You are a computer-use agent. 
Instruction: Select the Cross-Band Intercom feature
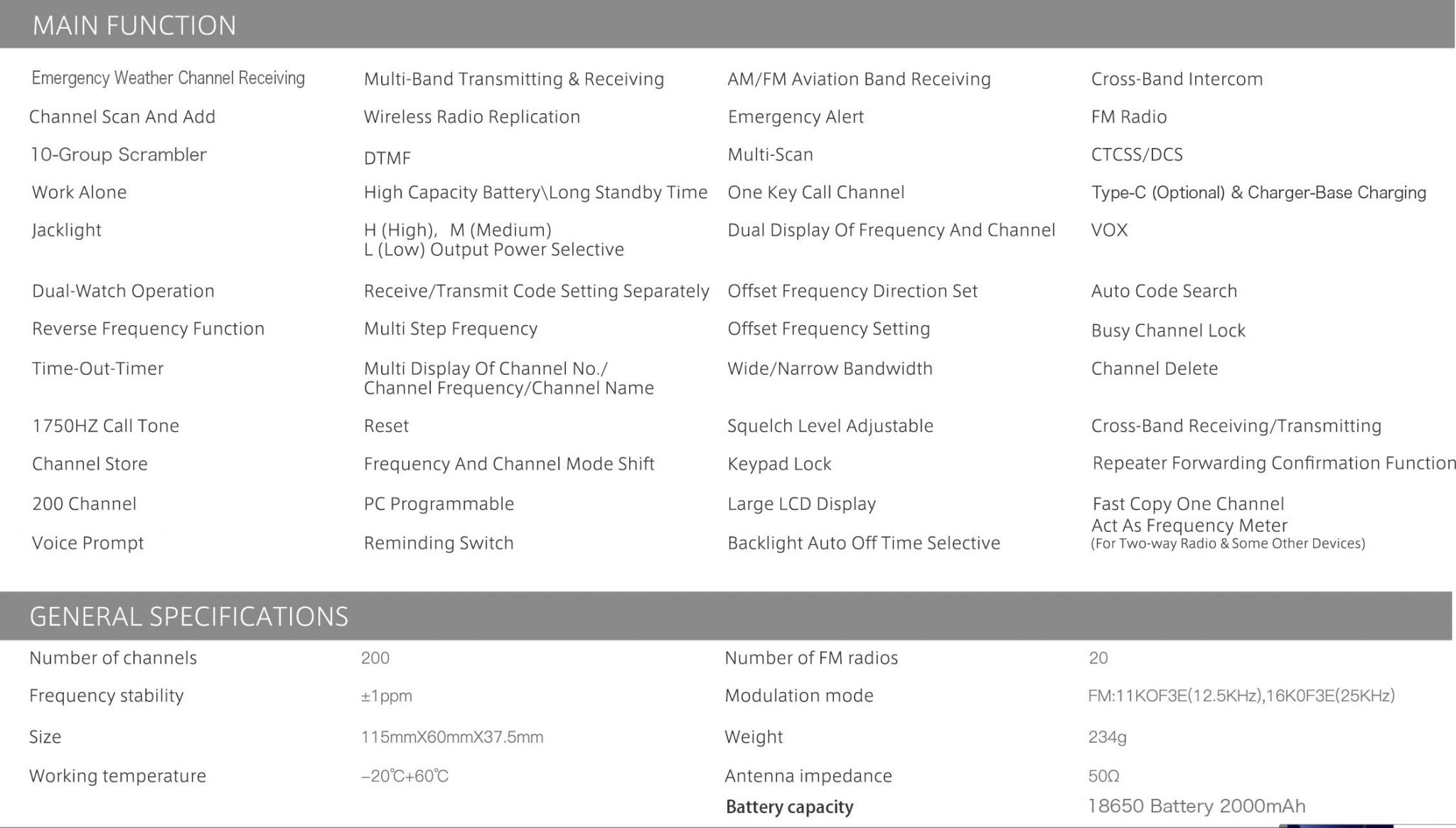point(1177,79)
